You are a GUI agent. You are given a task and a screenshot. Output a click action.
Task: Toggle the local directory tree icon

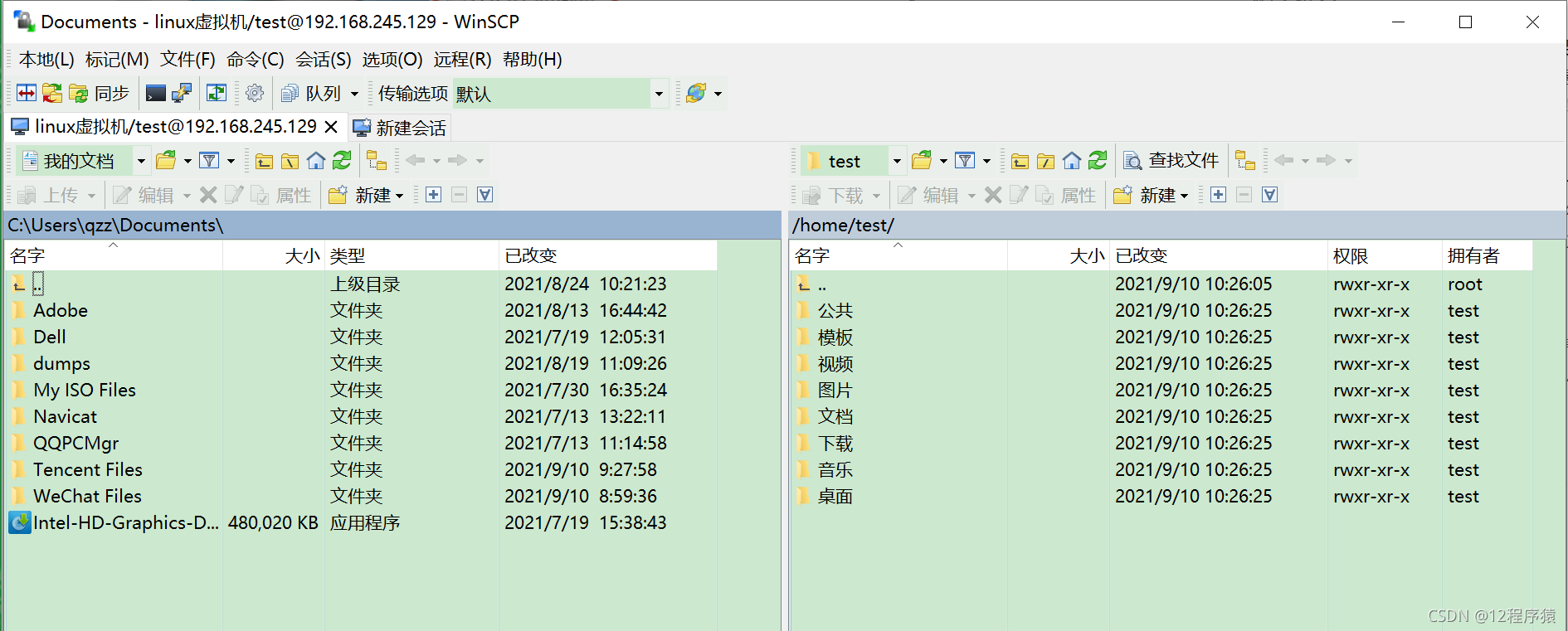coord(377,160)
